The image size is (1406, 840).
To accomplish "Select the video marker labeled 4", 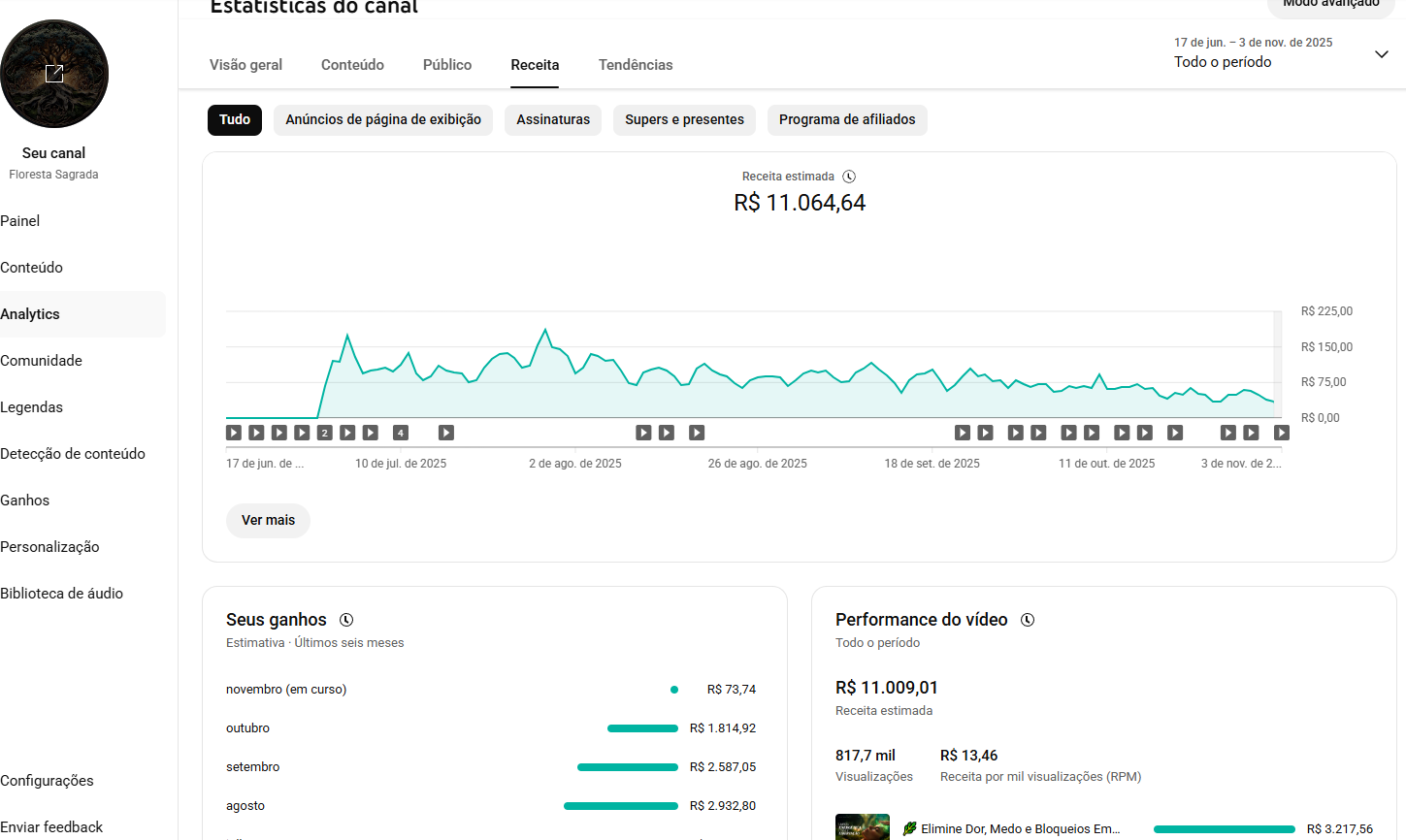I will tap(401, 433).
